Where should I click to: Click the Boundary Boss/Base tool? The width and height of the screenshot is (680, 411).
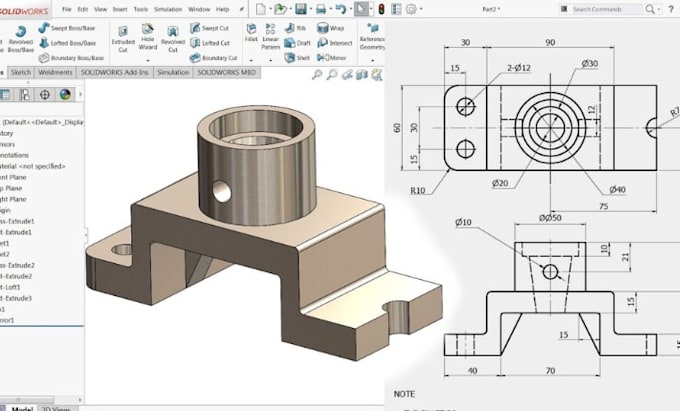pos(71,58)
